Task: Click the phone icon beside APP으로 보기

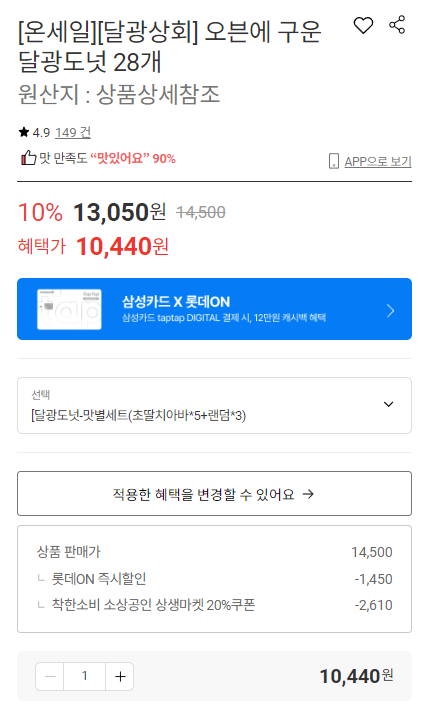Action: [x=334, y=161]
